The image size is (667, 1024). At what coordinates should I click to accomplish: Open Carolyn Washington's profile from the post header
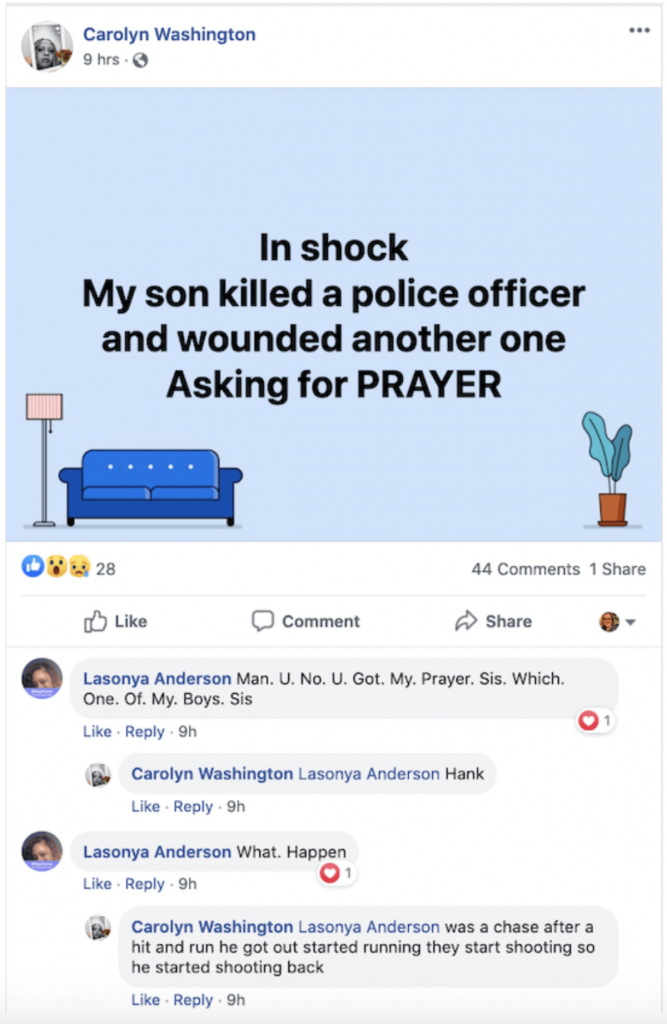pos(169,35)
